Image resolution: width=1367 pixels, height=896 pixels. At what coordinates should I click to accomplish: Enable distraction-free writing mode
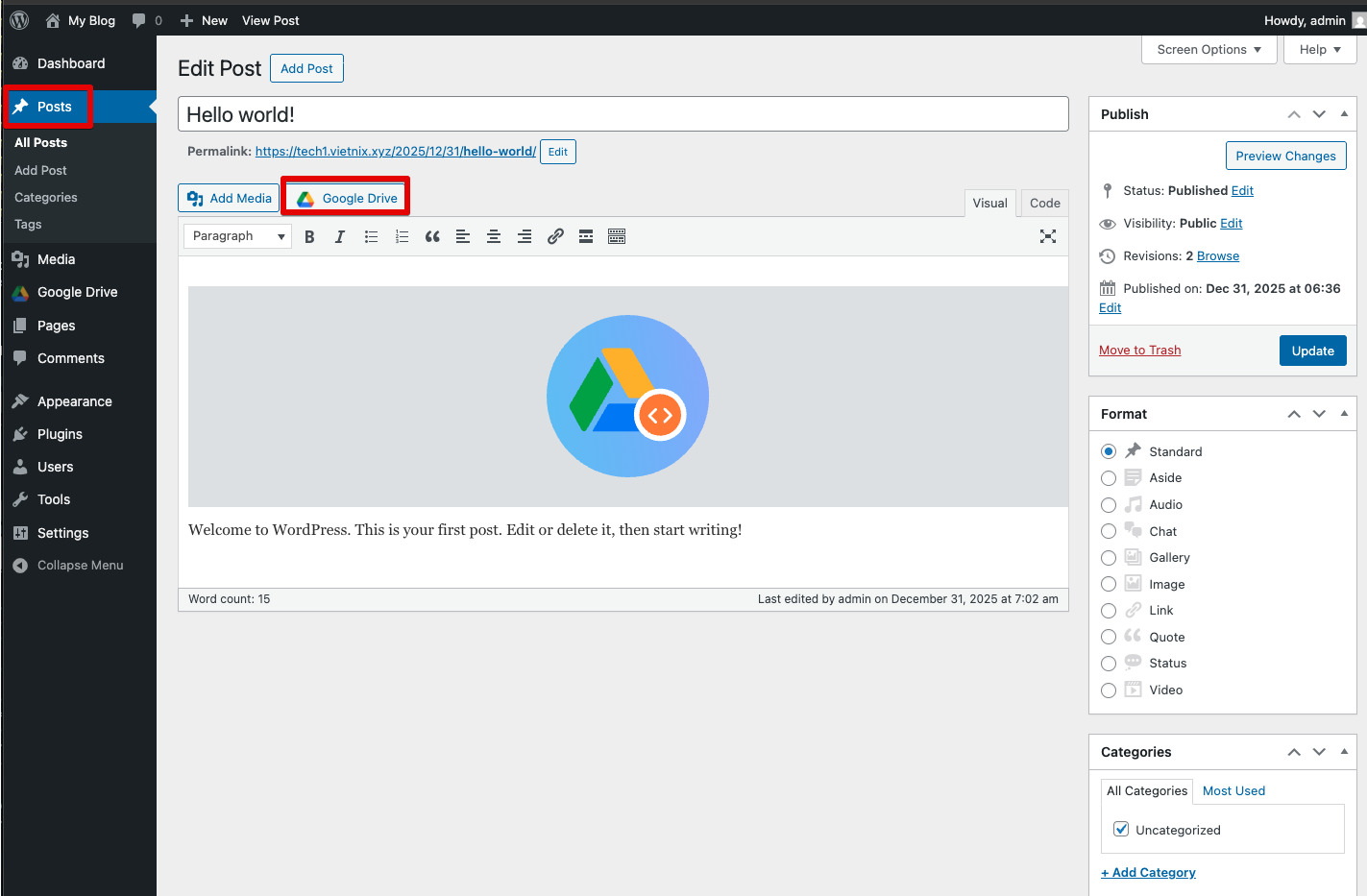point(1048,236)
